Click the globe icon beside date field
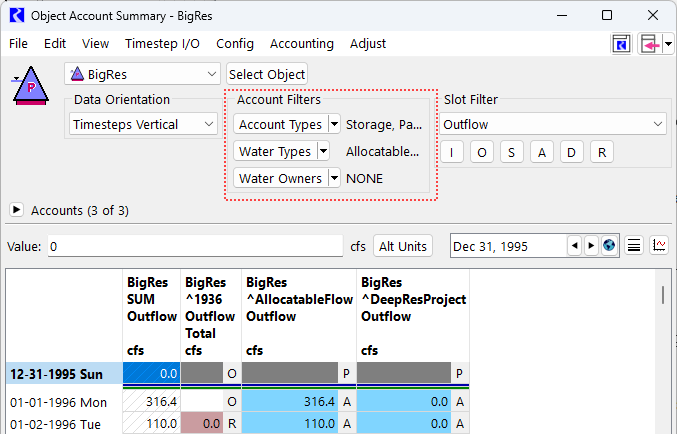 (x=609, y=246)
